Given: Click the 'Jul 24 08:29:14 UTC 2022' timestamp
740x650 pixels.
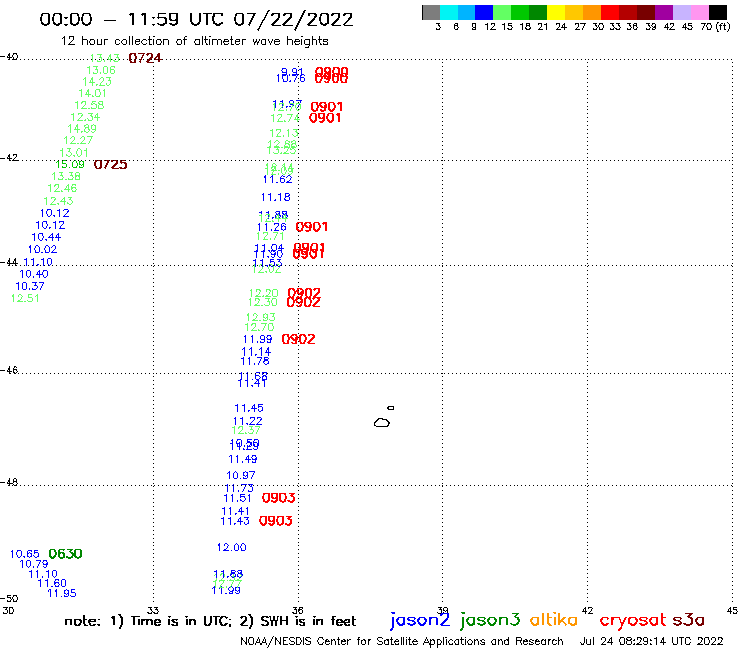Looking at the screenshot, I should tap(651, 642).
